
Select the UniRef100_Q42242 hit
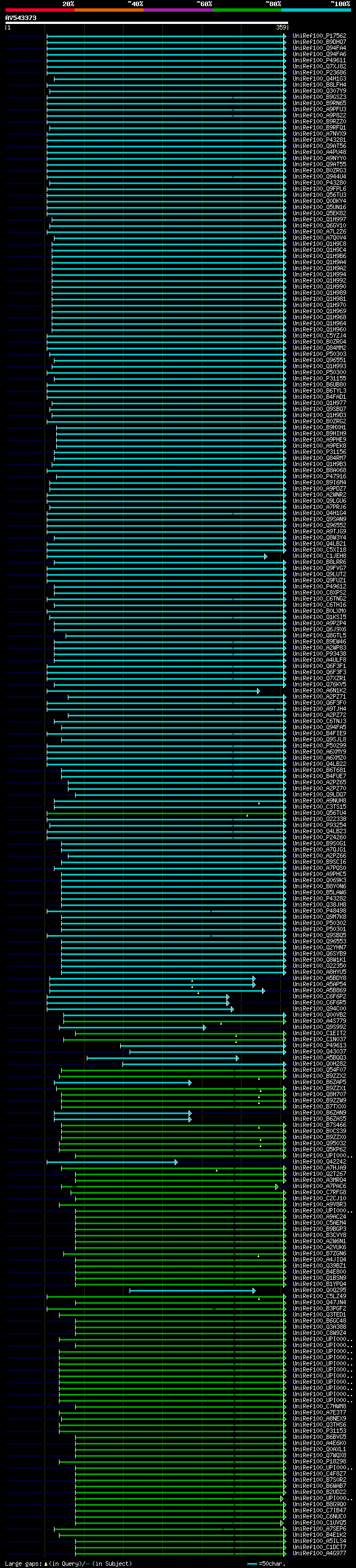point(319,1162)
